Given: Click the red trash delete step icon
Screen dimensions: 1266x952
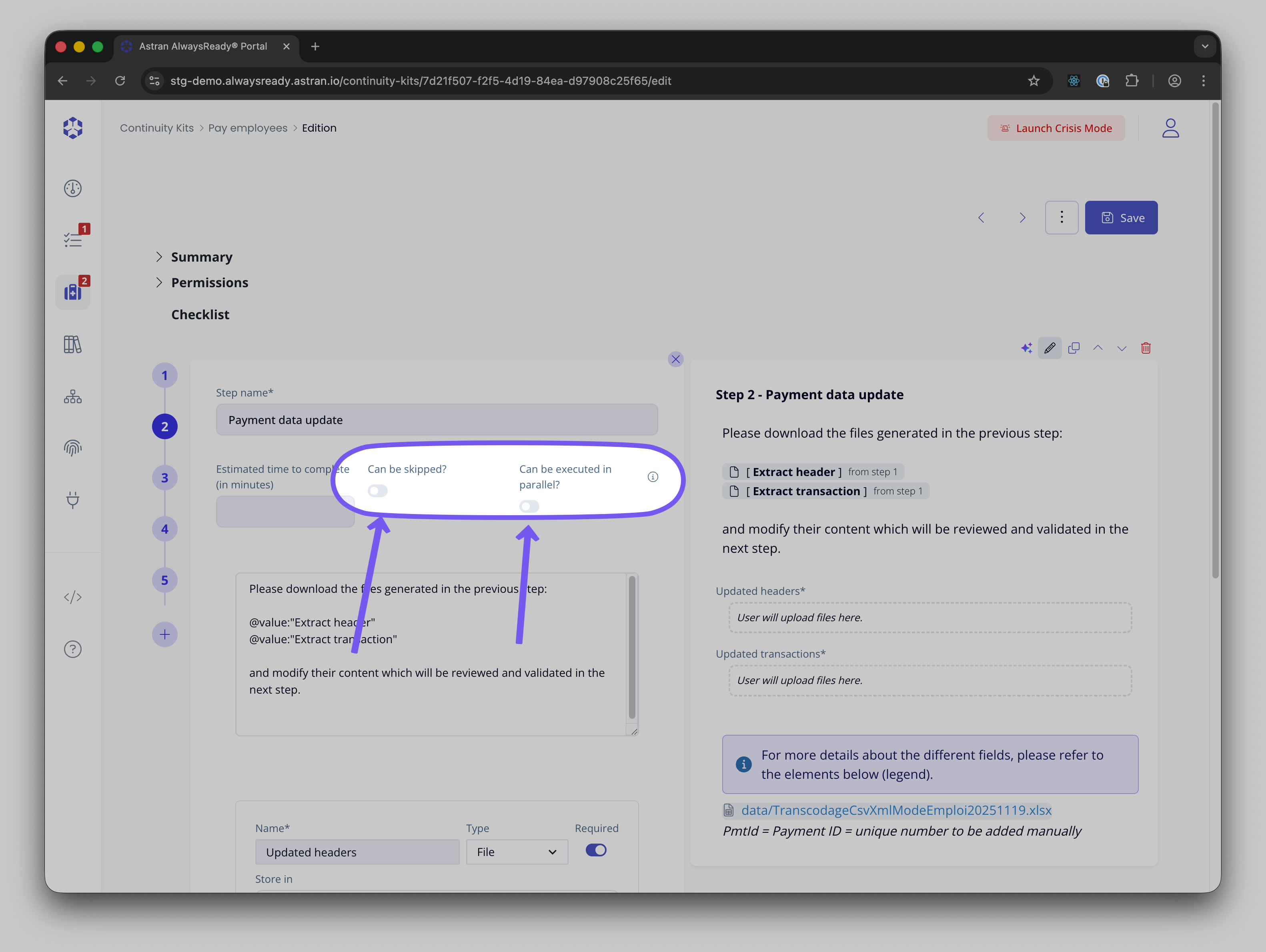Looking at the screenshot, I should point(1145,348).
